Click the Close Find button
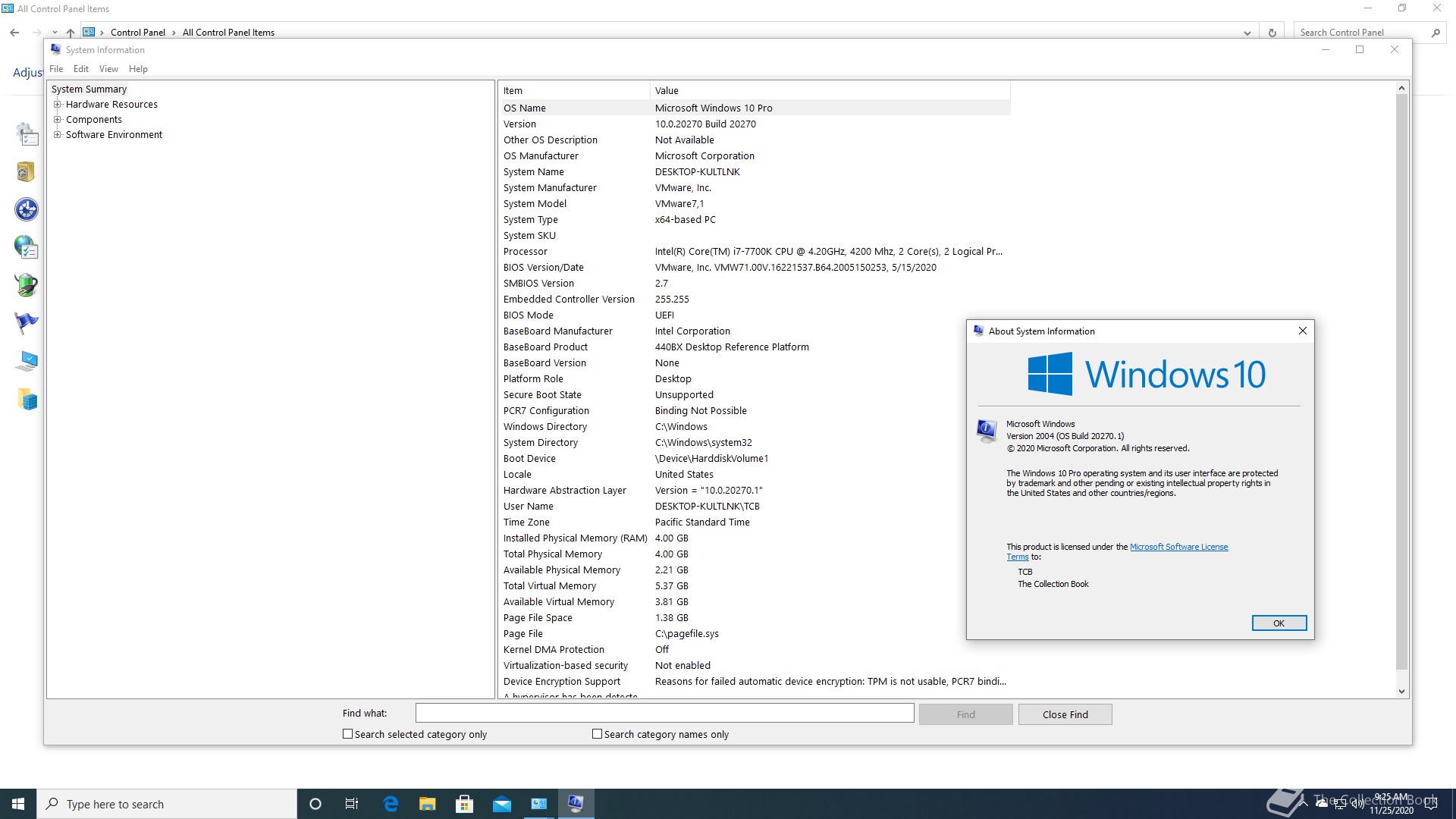1456x819 pixels. coord(1065,714)
